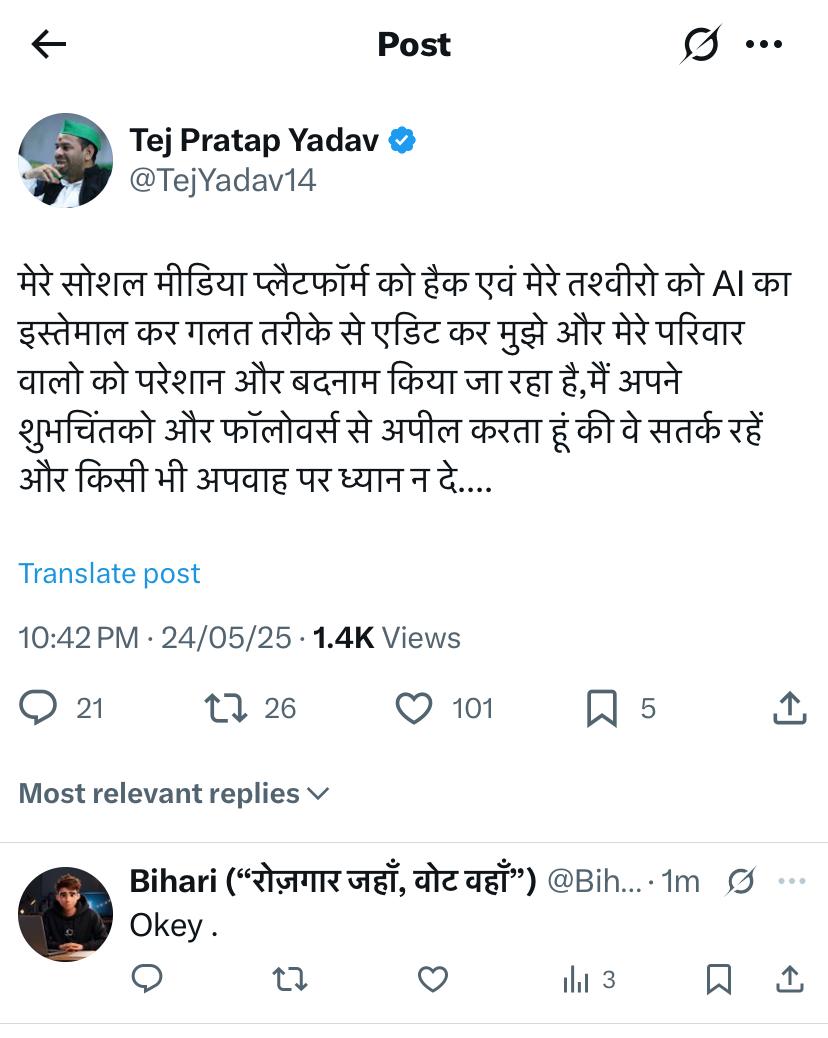
Task: Open the reply composer on Tej Pratap's post
Action: pyautogui.click(x=39, y=708)
